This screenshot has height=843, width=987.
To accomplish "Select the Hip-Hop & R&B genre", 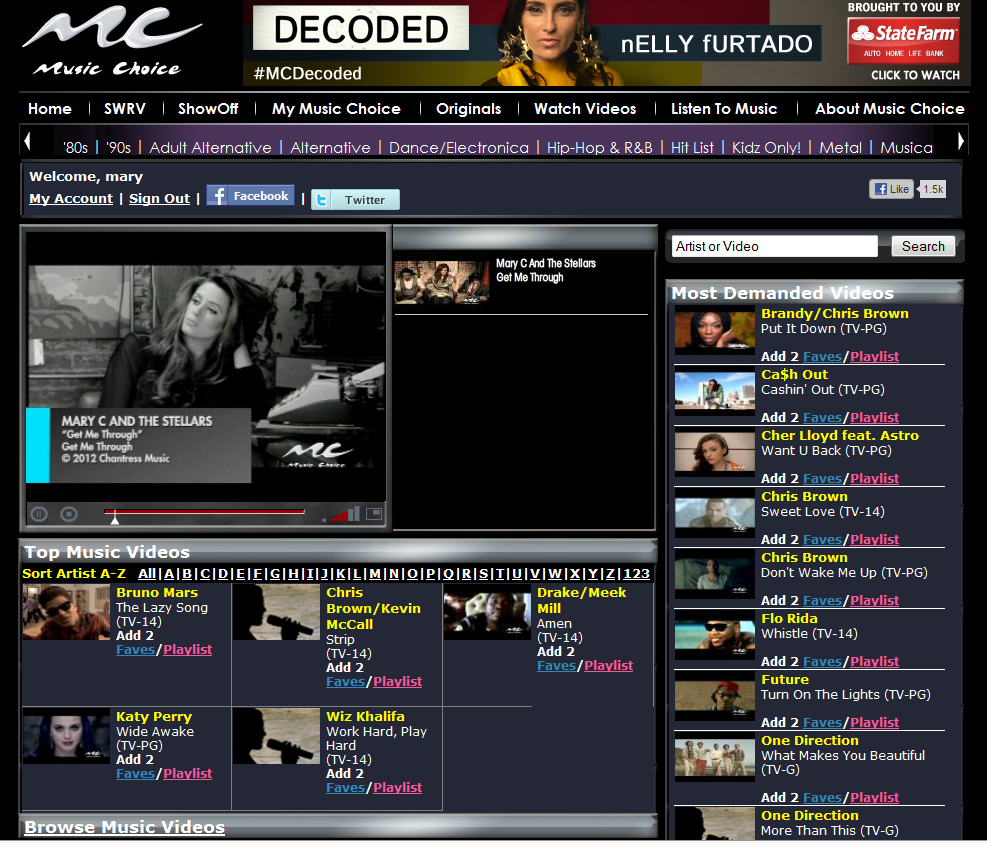I will click(599, 147).
